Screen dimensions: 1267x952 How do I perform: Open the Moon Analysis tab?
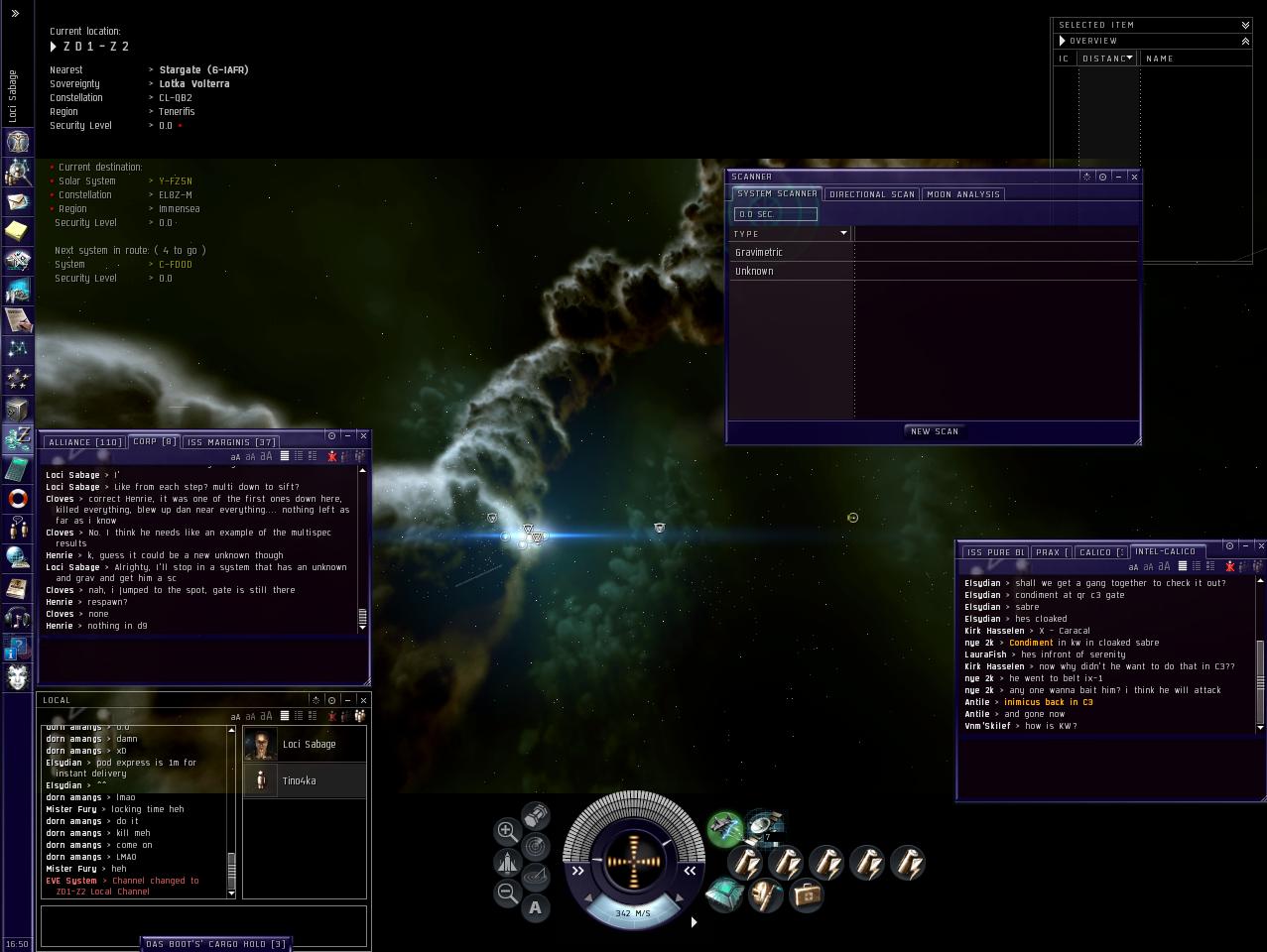[x=963, y=194]
